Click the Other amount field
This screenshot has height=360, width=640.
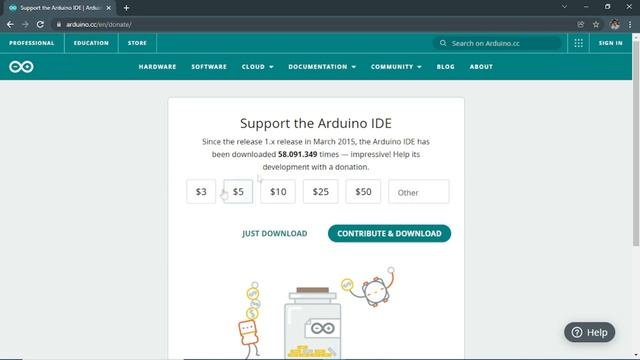coord(419,191)
